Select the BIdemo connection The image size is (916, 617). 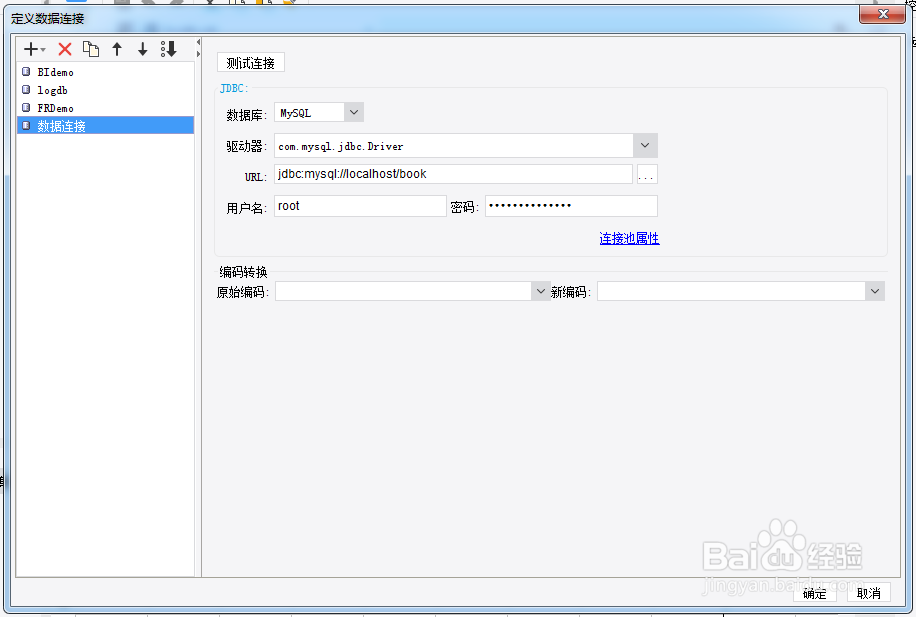105,72
